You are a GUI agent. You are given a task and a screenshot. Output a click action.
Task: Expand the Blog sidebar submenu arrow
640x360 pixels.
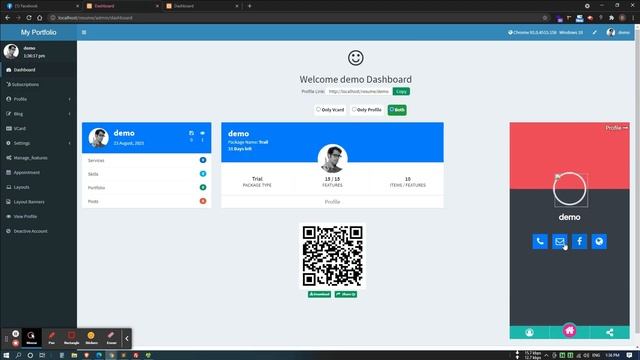tap(69, 114)
